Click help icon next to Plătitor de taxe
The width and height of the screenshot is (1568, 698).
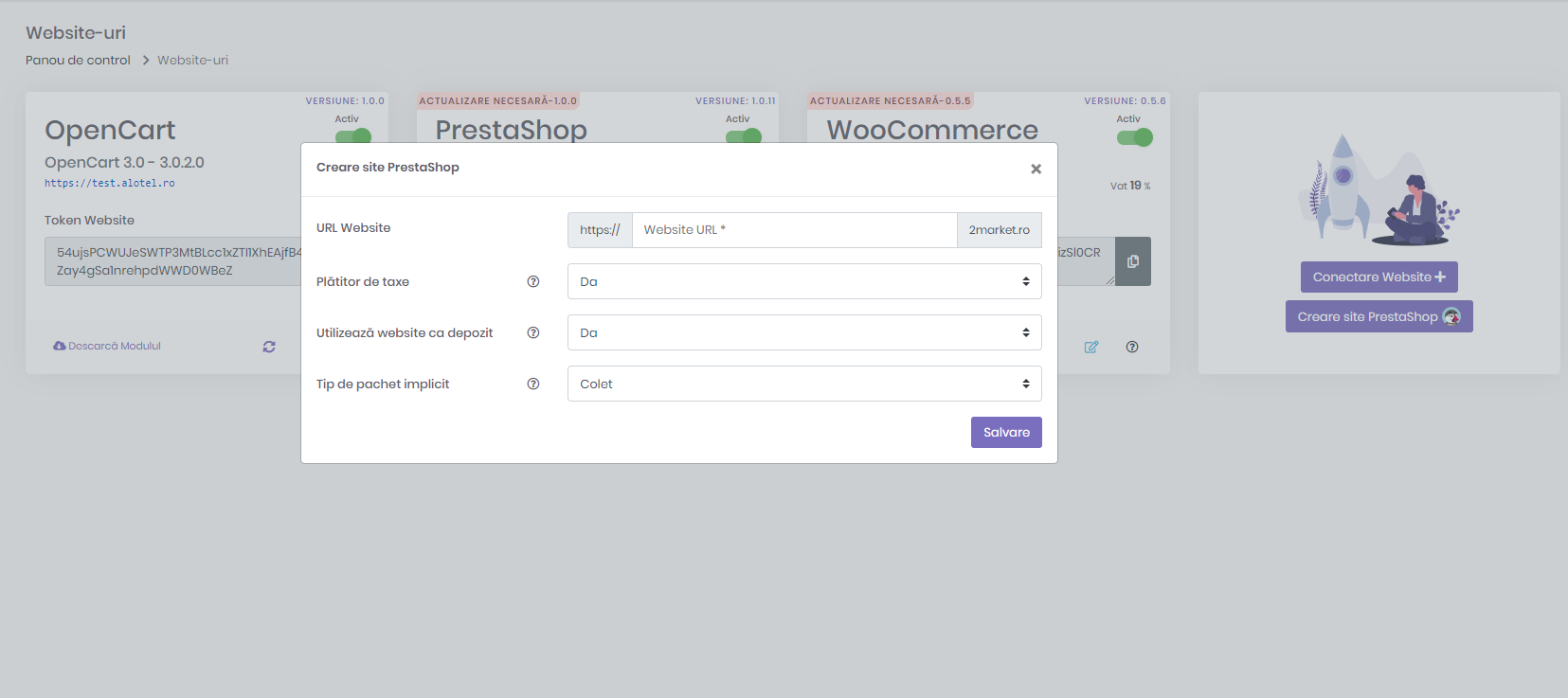coord(533,281)
